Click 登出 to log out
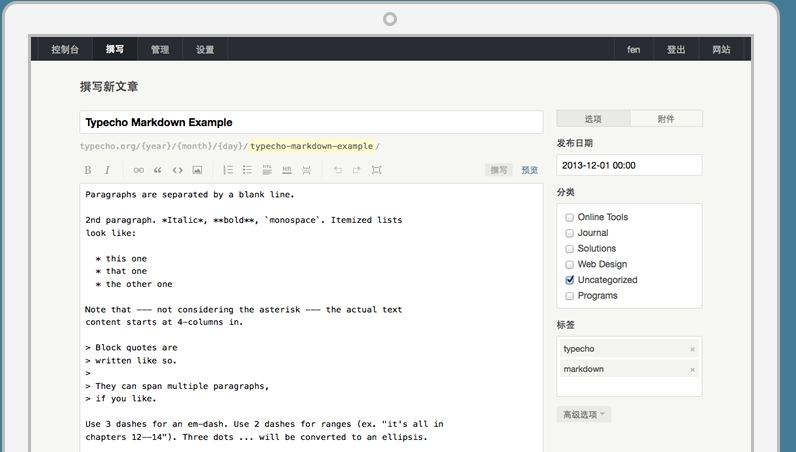 676,49
